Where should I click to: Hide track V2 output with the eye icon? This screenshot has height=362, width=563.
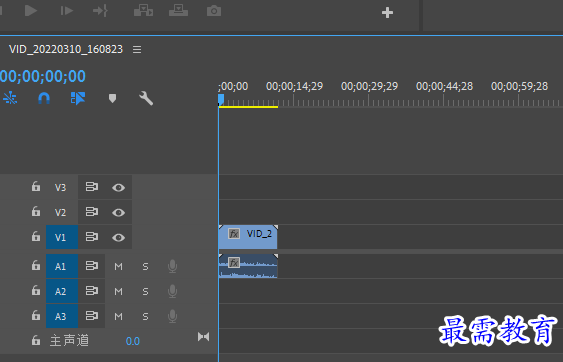118,213
